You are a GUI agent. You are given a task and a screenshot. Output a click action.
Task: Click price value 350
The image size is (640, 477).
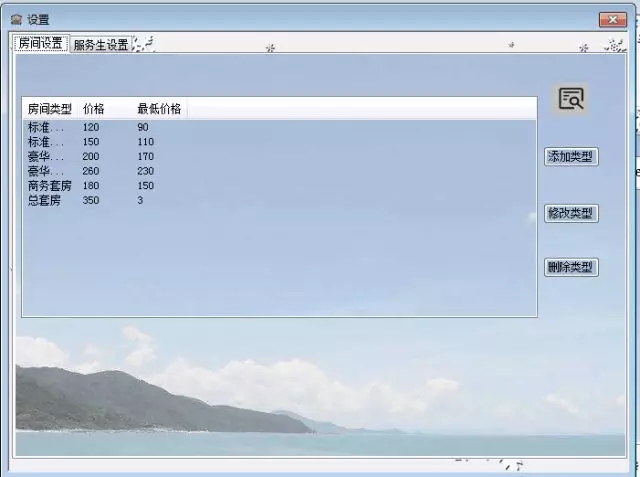point(91,200)
